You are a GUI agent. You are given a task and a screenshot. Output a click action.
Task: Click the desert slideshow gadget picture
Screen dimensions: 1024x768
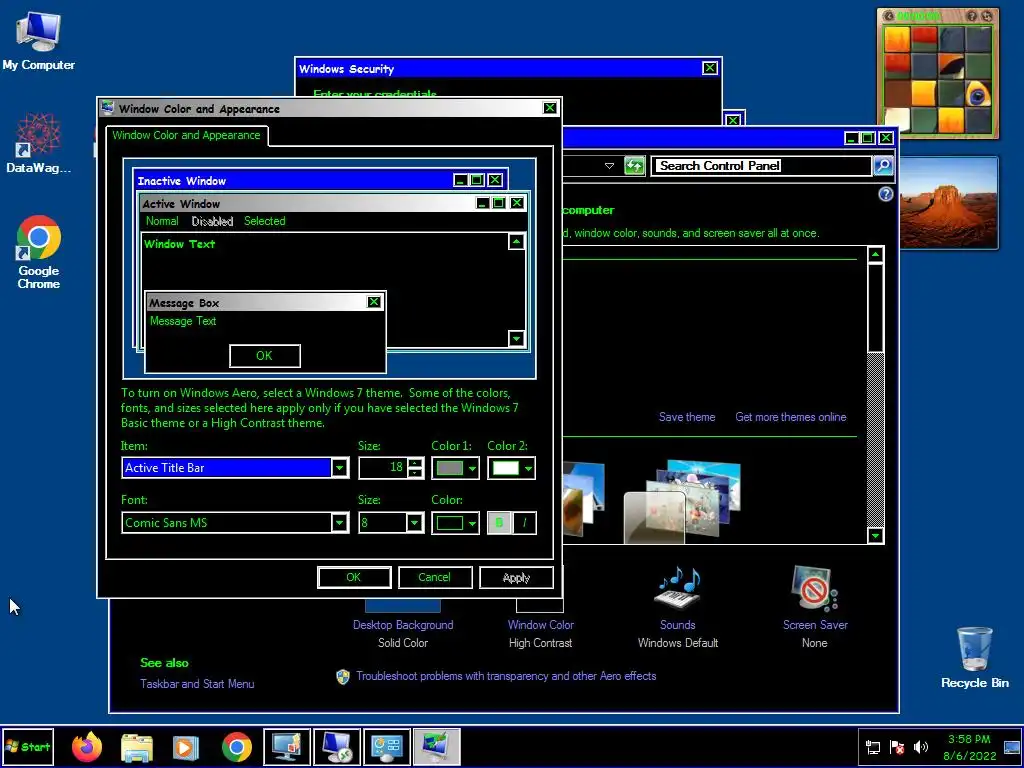pos(948,203)
